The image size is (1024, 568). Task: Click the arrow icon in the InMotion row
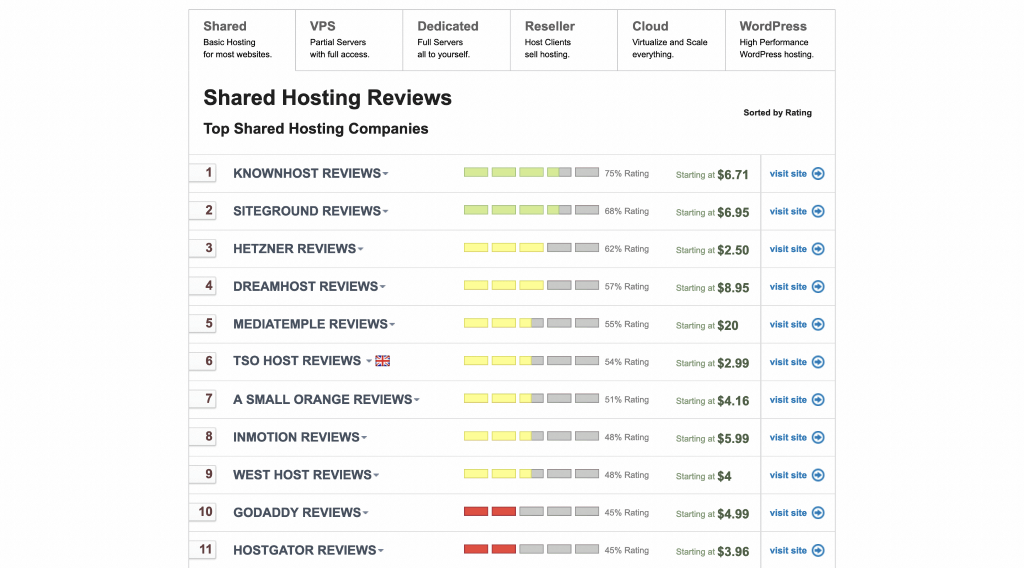click(x=818, y=438)
